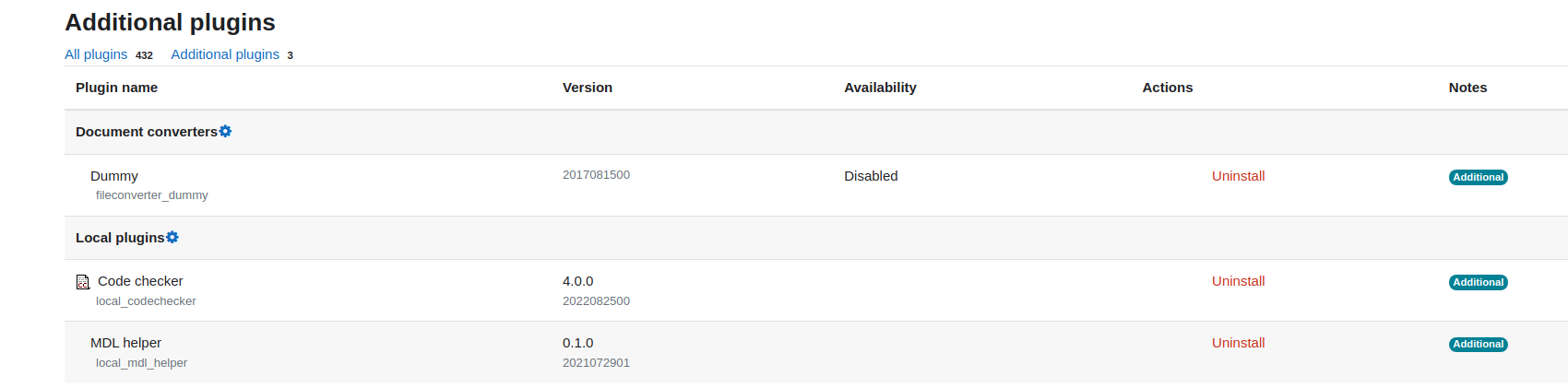
Task: Click the Version column header
Action: coord(588,88)
